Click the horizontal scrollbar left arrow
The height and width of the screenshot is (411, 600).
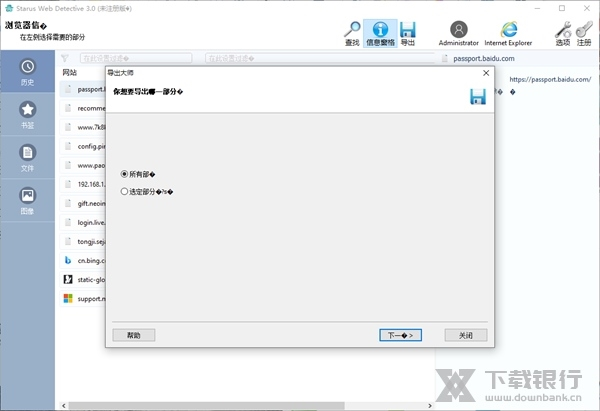click(x=64, y=406)
